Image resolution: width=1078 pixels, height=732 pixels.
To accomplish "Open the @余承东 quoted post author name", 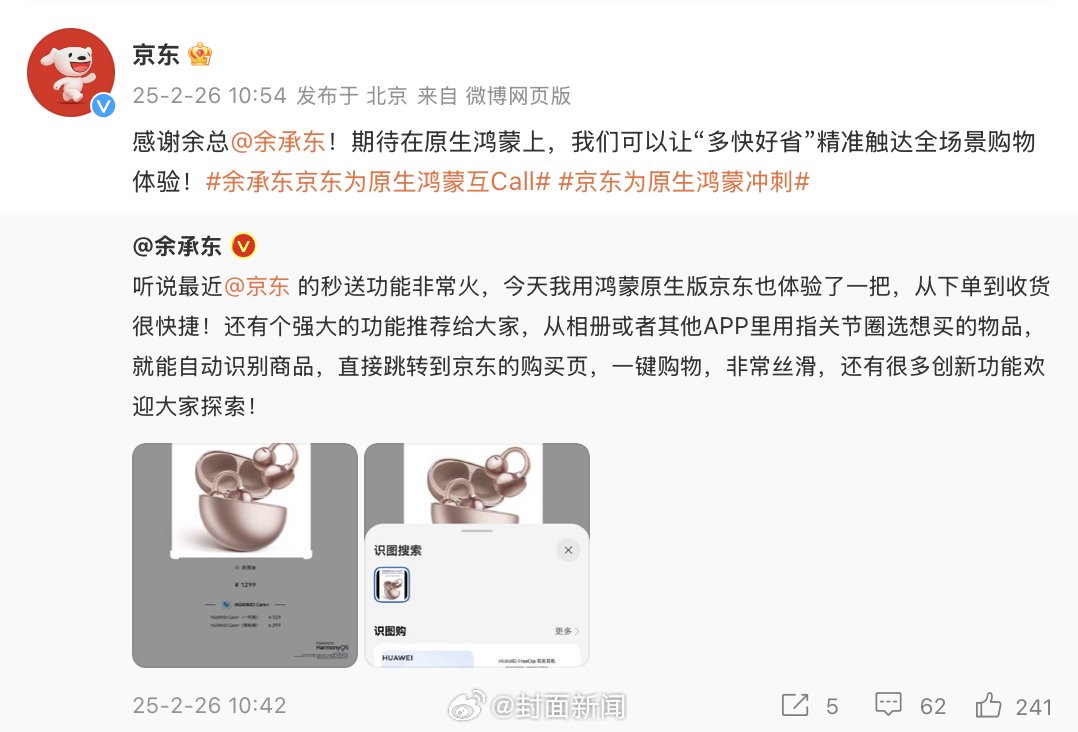I will [x=177, y=246].
